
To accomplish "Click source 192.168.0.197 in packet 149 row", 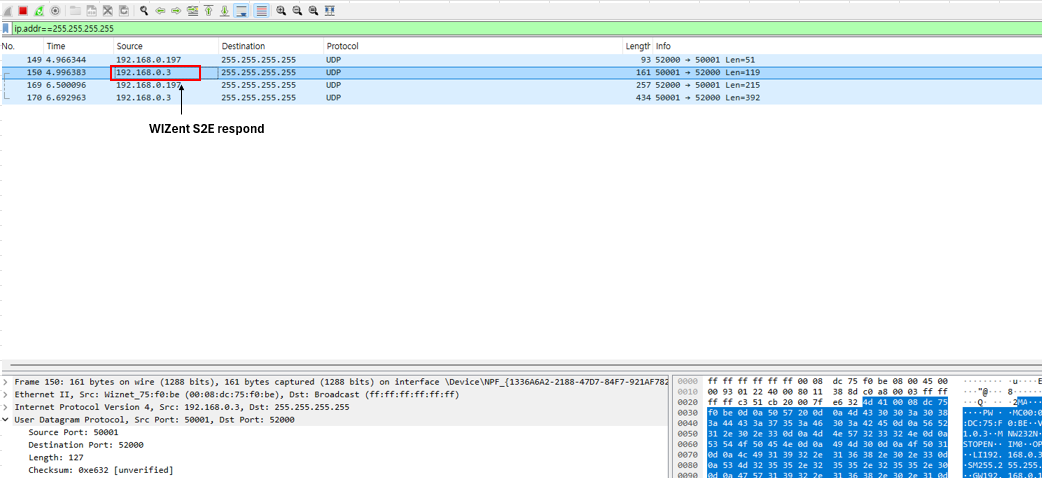I will click(x=148, y=59).
